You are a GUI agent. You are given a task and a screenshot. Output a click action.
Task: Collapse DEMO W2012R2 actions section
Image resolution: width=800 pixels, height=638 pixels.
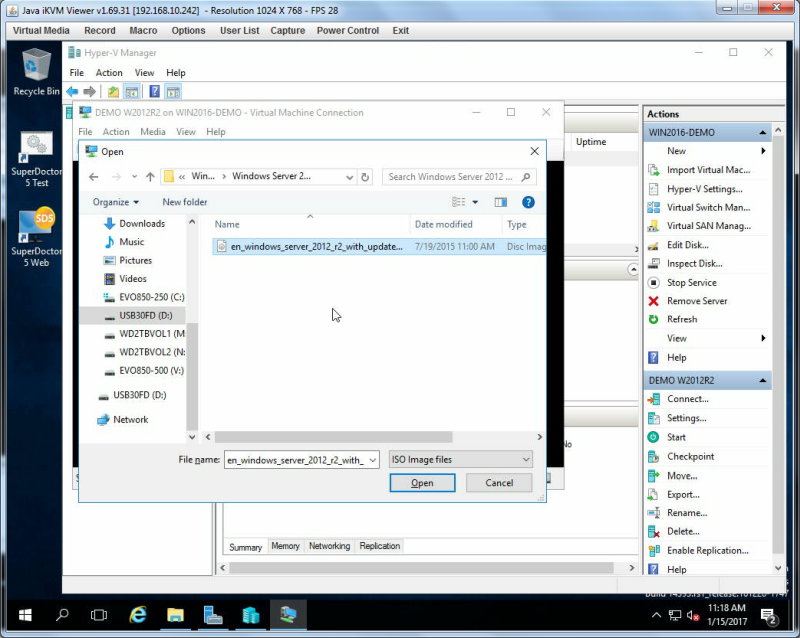tap(762, 381)
